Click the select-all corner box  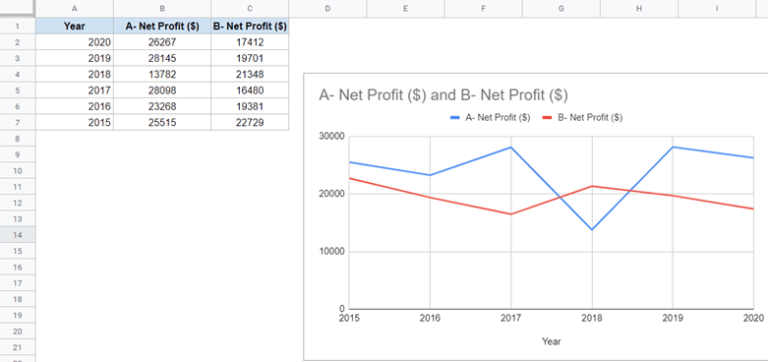[x=17, y=8]
